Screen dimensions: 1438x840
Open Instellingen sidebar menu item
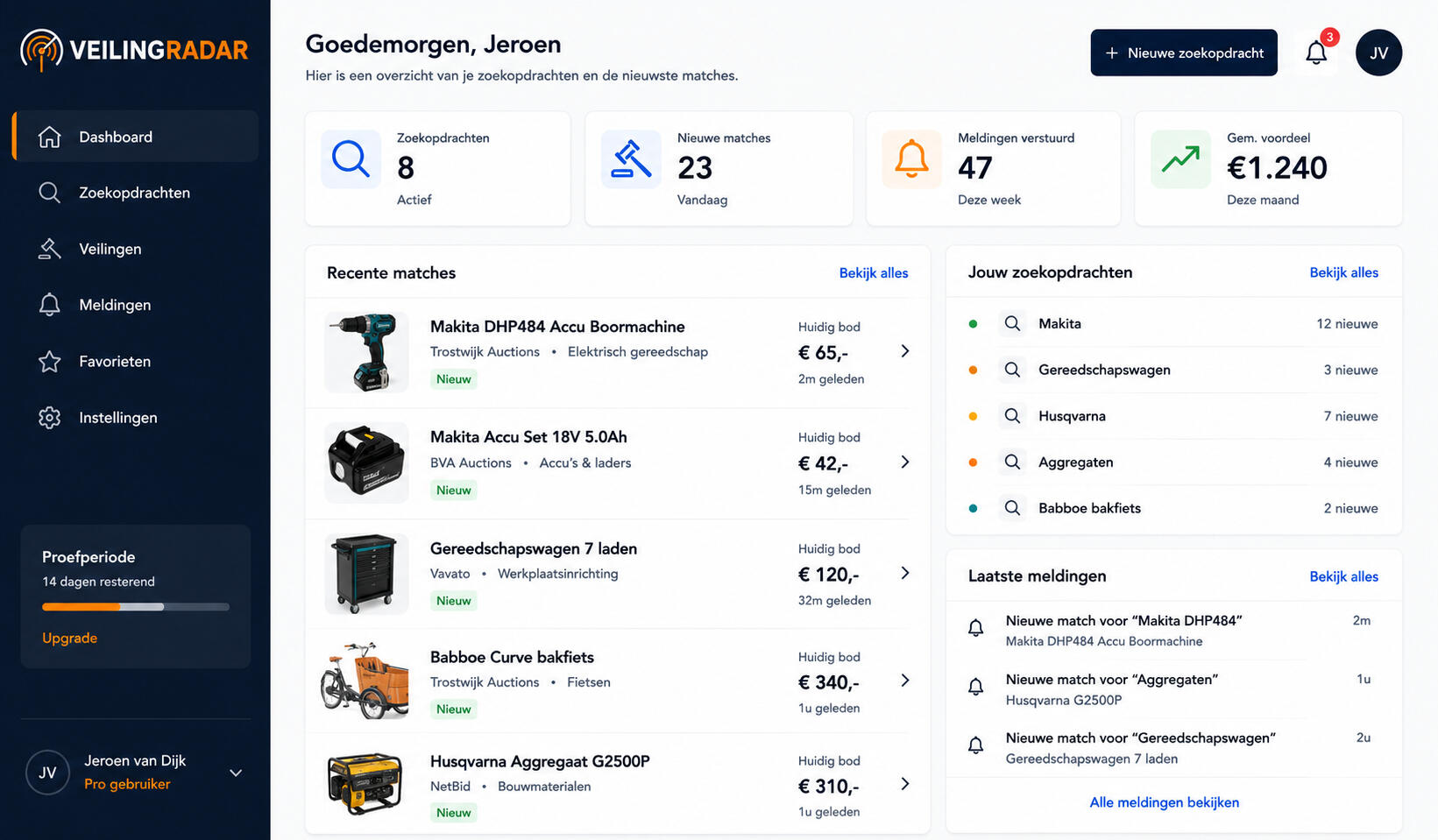(x=136, y=418)
